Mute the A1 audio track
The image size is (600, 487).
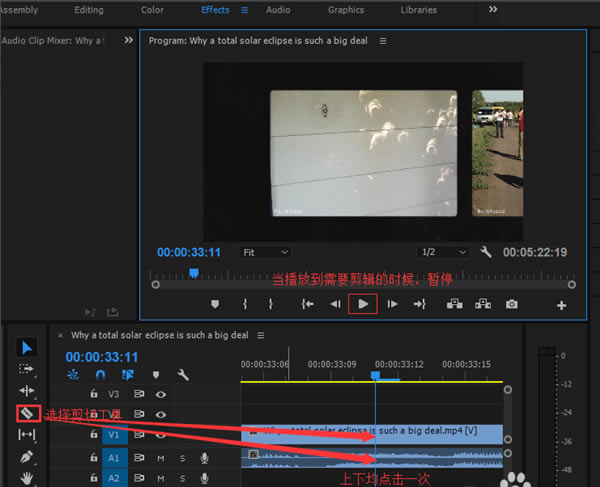(x=160, y=458)
